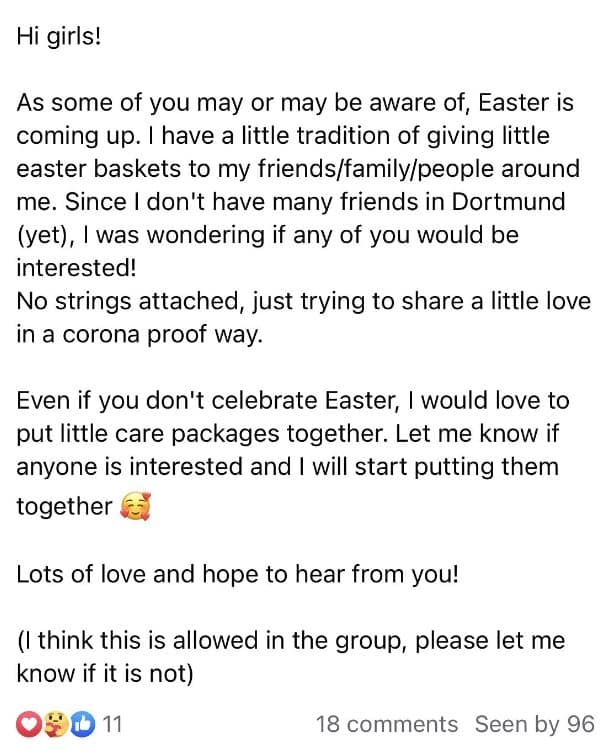
Task: Click the 'Hi girls!' greeting line
Action: 59,35
